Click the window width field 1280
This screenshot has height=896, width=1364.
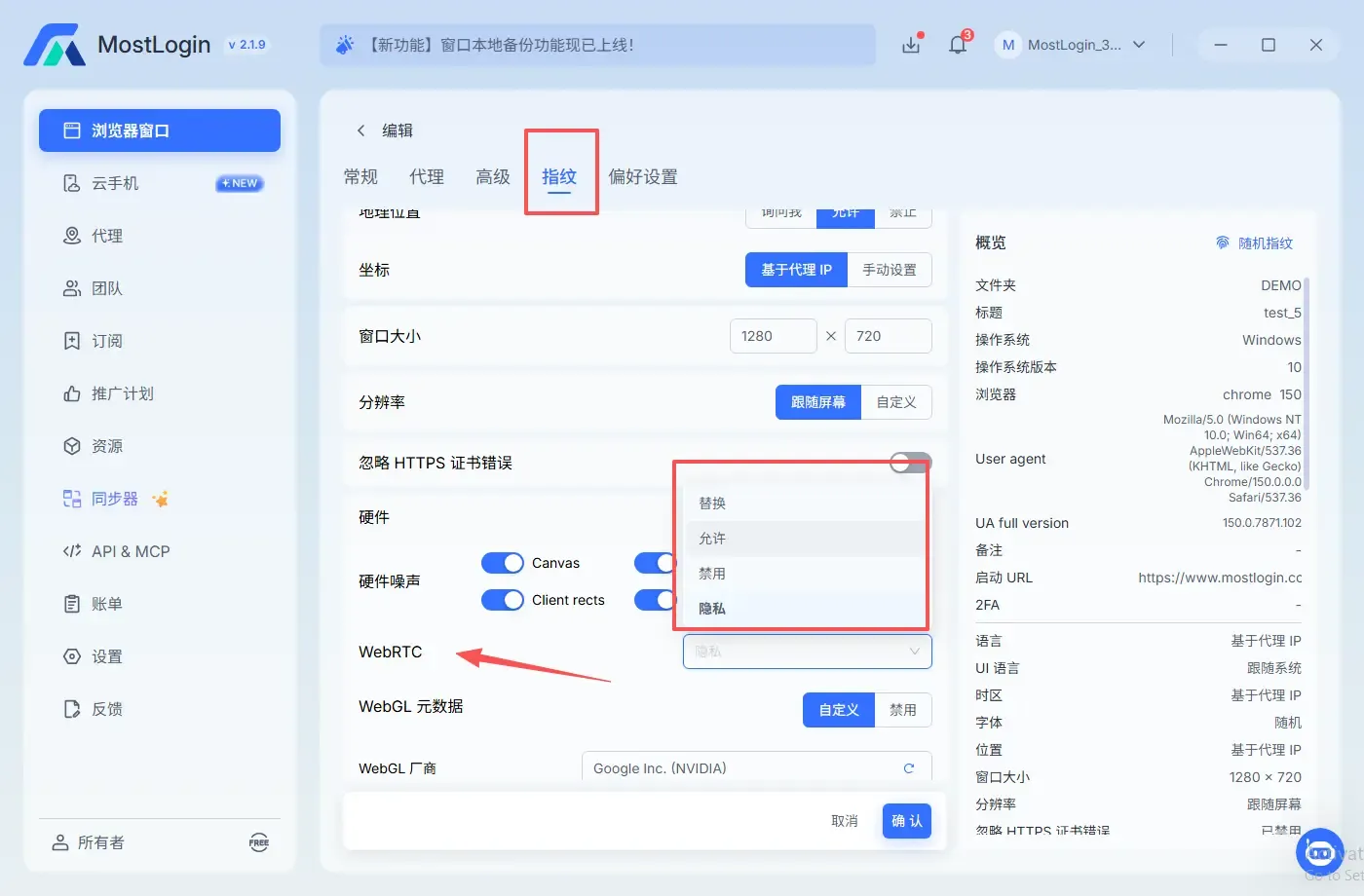pyautogui.click(x=774, y=336)
